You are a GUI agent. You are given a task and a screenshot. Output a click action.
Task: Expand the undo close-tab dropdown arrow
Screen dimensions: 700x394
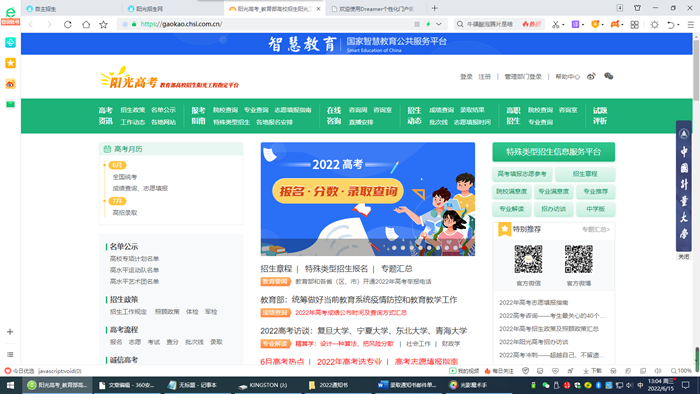[x=678, y=25]
